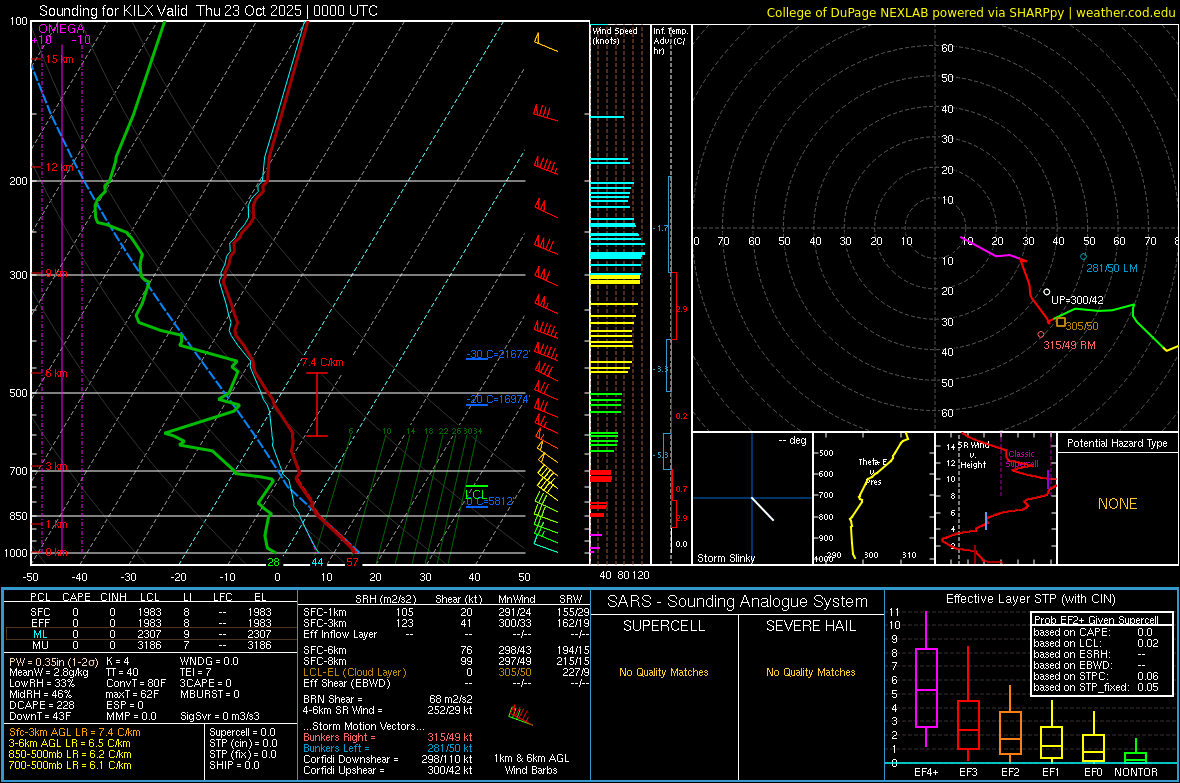Click the Prob EF2+ Given Supercell box
The image size is (1180, 783).
tap(1102, 653)
